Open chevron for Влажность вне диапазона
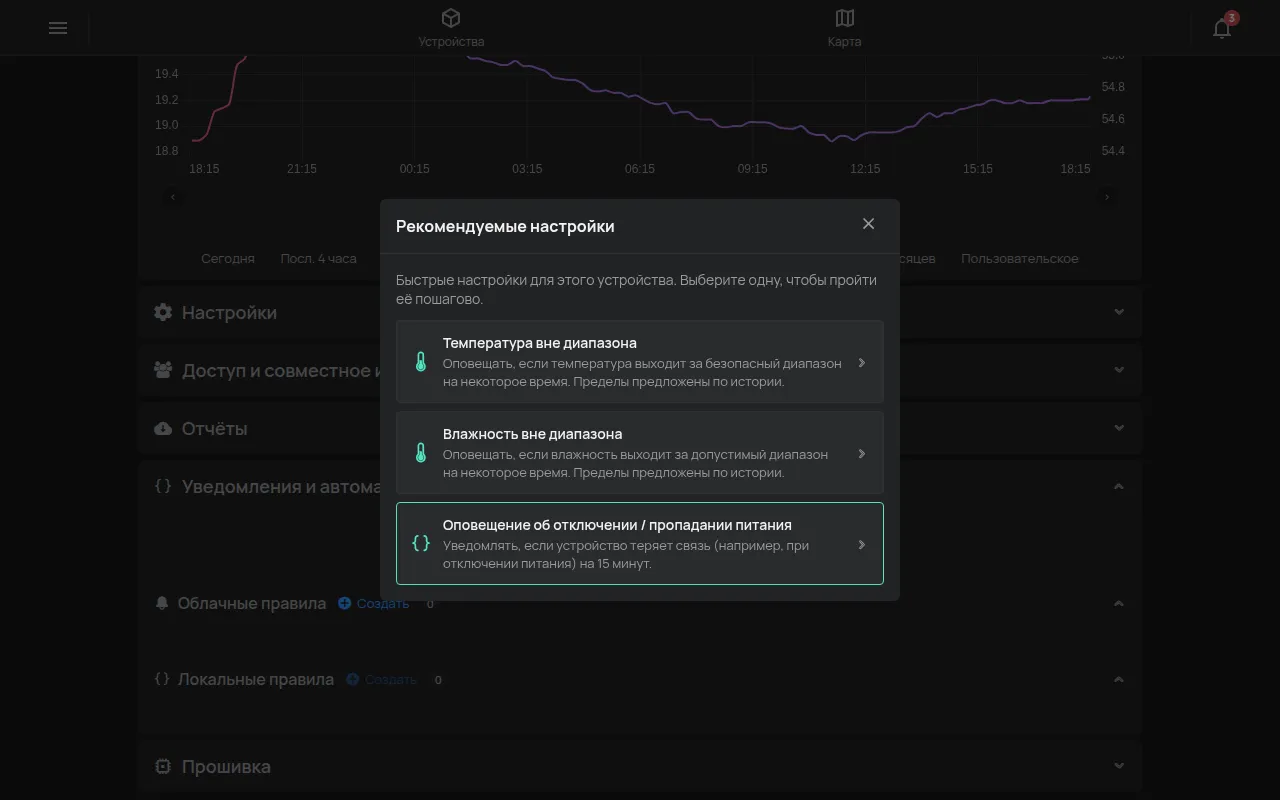The height and width of the screenshot is (800, 1280). coord(862,454)
